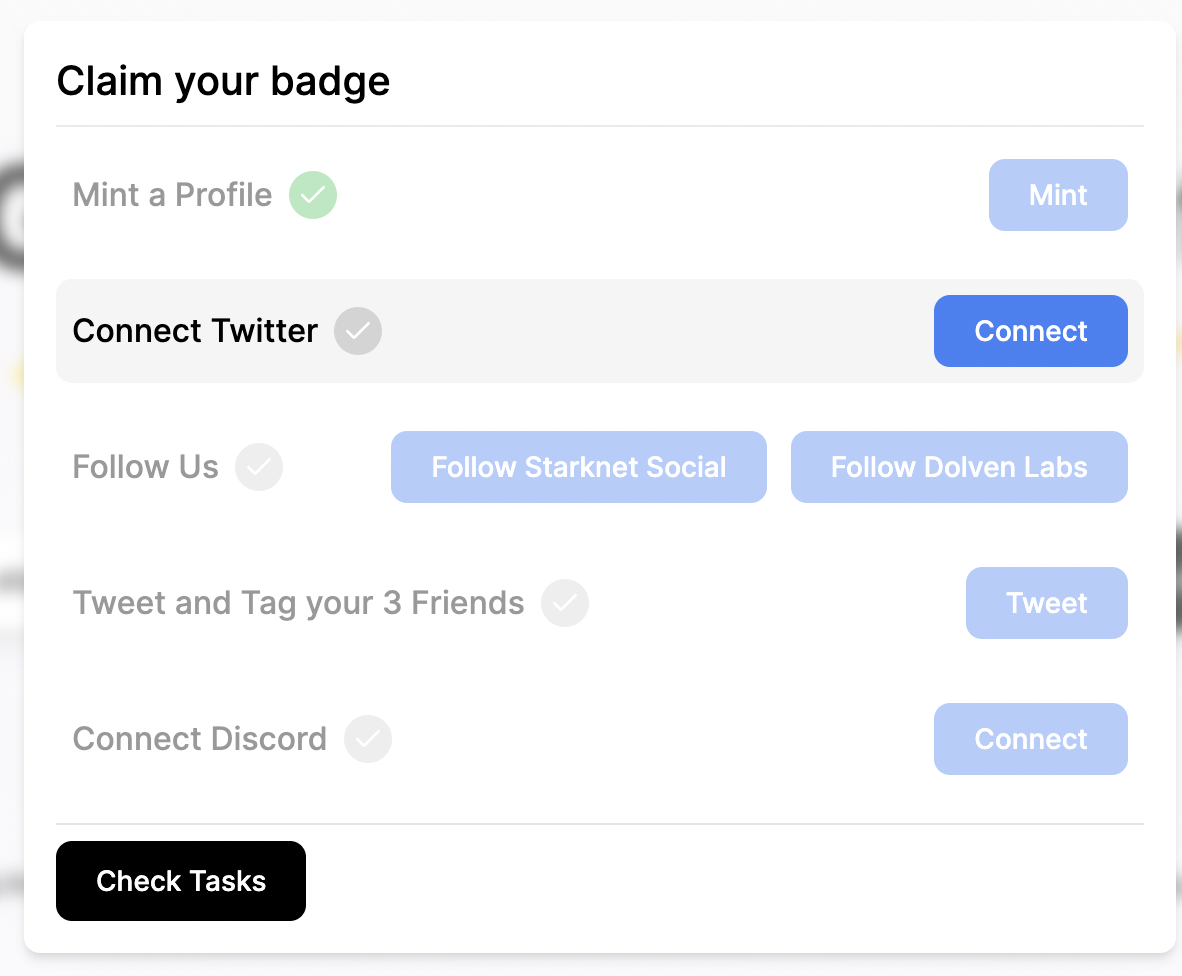1182x976 pixels.
Task: Select the Follow Us task label
Action: (145, 467)
